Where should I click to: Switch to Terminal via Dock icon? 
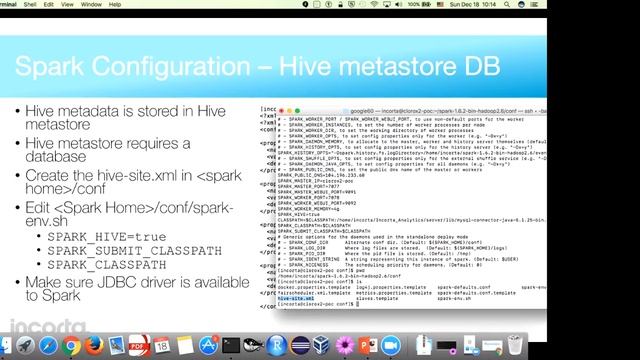(x=231, y=346)
